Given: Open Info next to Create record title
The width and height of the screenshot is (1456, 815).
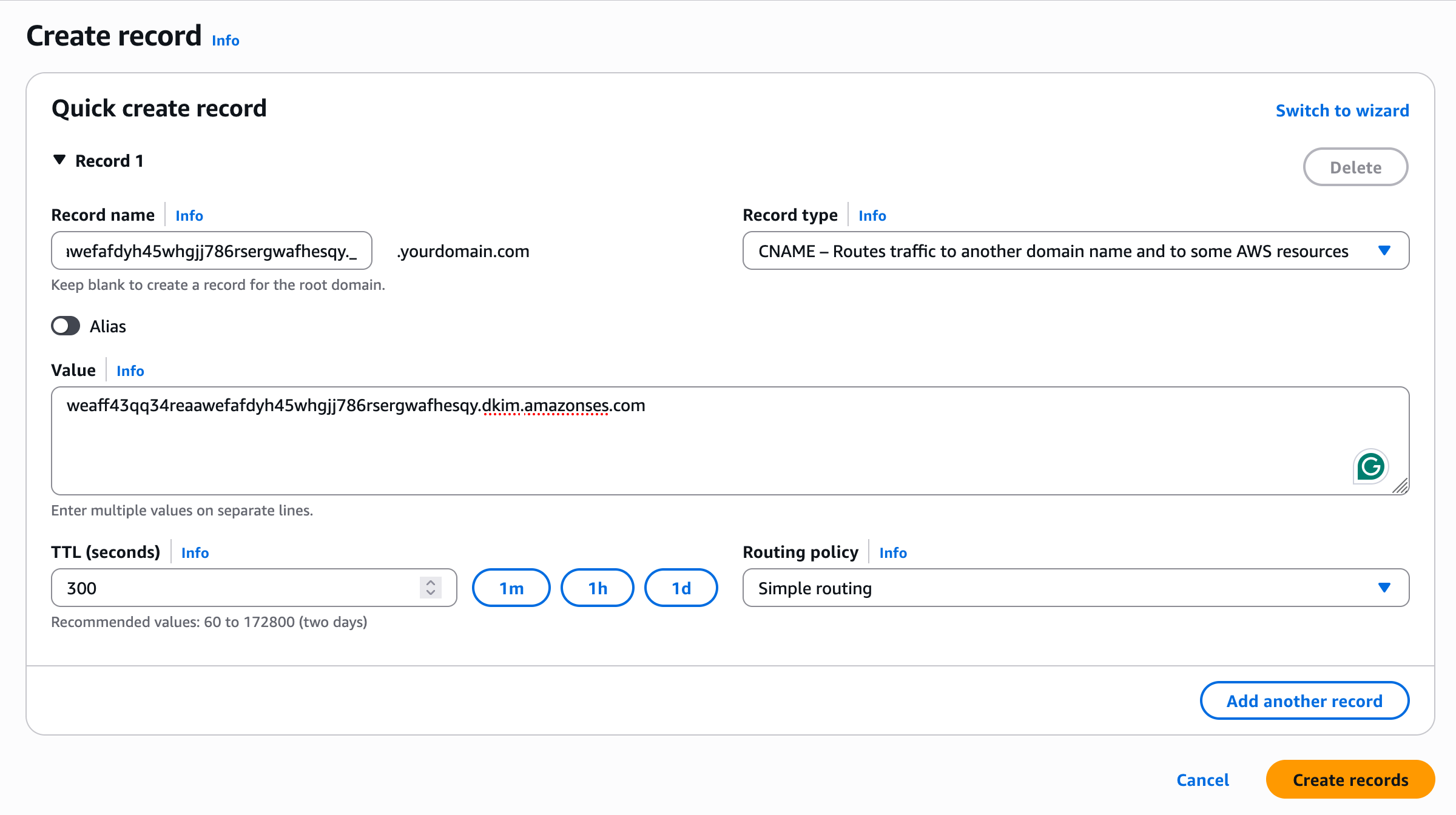Looking at the screenshot, I should coord(226,41).
